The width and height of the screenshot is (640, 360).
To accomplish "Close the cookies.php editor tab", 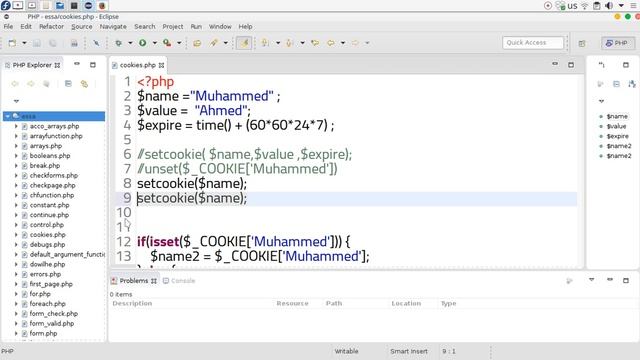I will [x=162, y=65].
